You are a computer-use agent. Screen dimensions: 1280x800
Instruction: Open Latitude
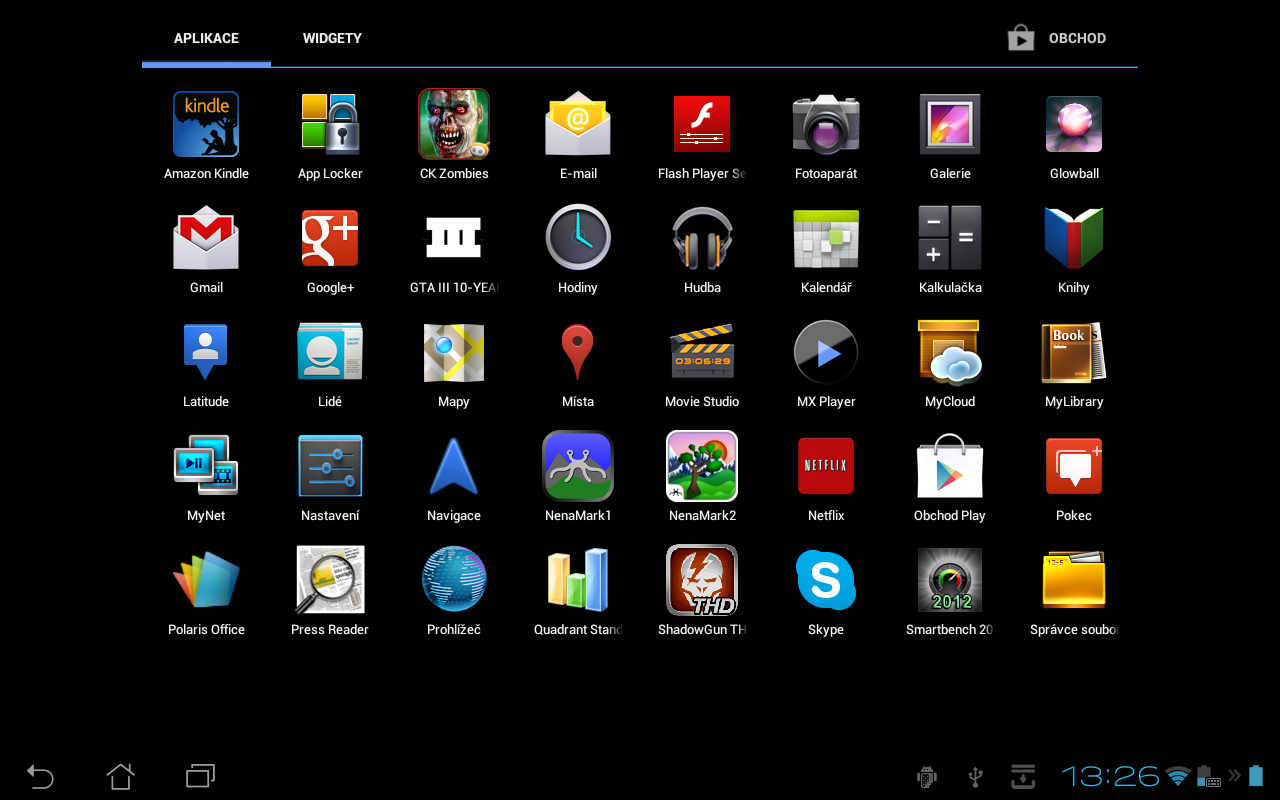point(206,352)
